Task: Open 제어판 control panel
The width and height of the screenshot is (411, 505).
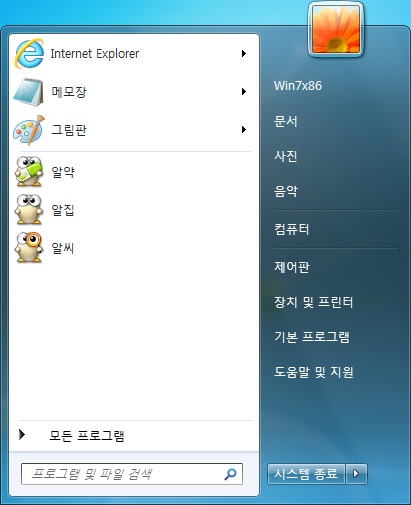Action: point(292,267)
